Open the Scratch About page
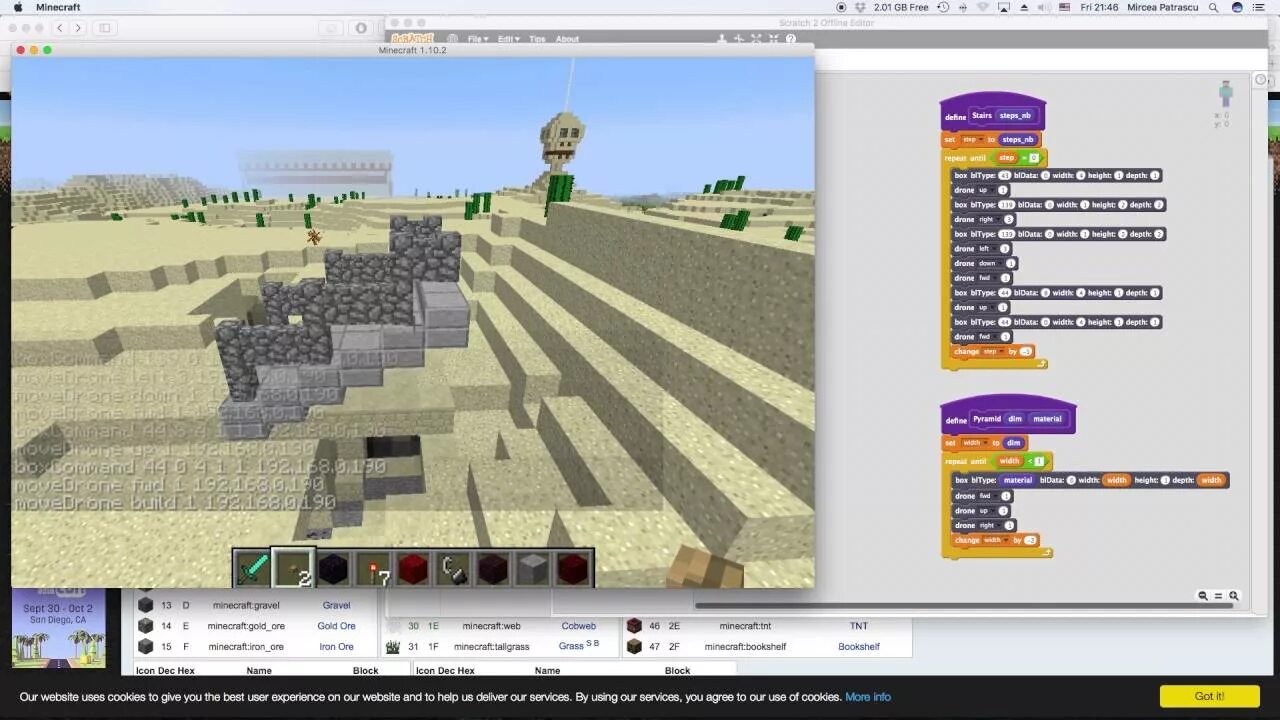 pos(567,39)
